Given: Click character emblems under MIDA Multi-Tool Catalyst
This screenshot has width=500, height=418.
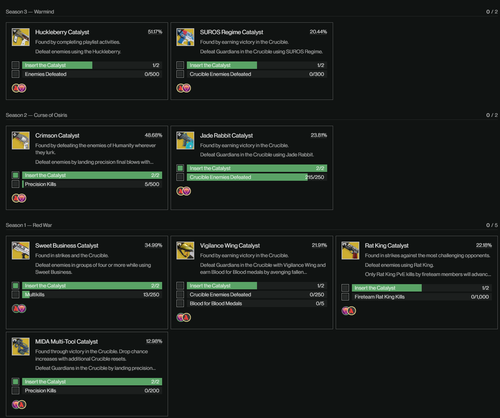Looking at the screenshot, I should [x=19, y=404].
